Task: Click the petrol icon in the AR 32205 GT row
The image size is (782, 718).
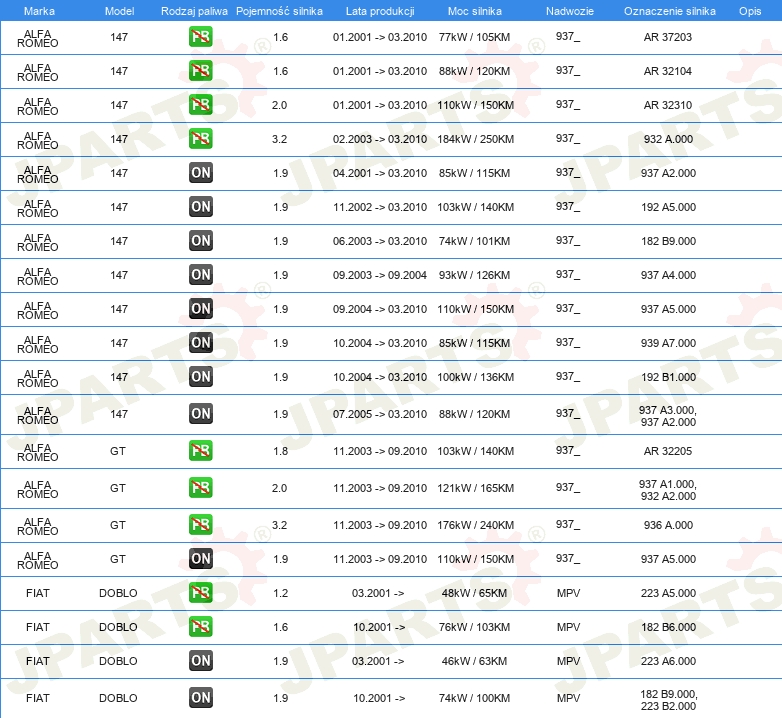Action: coord(200,451)
